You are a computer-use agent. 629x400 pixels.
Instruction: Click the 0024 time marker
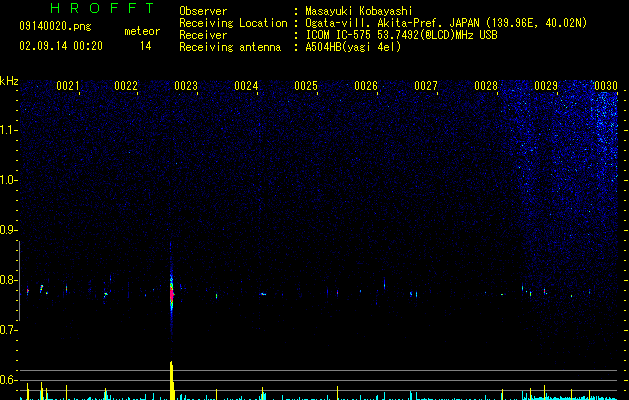click(x=246, y=86)
